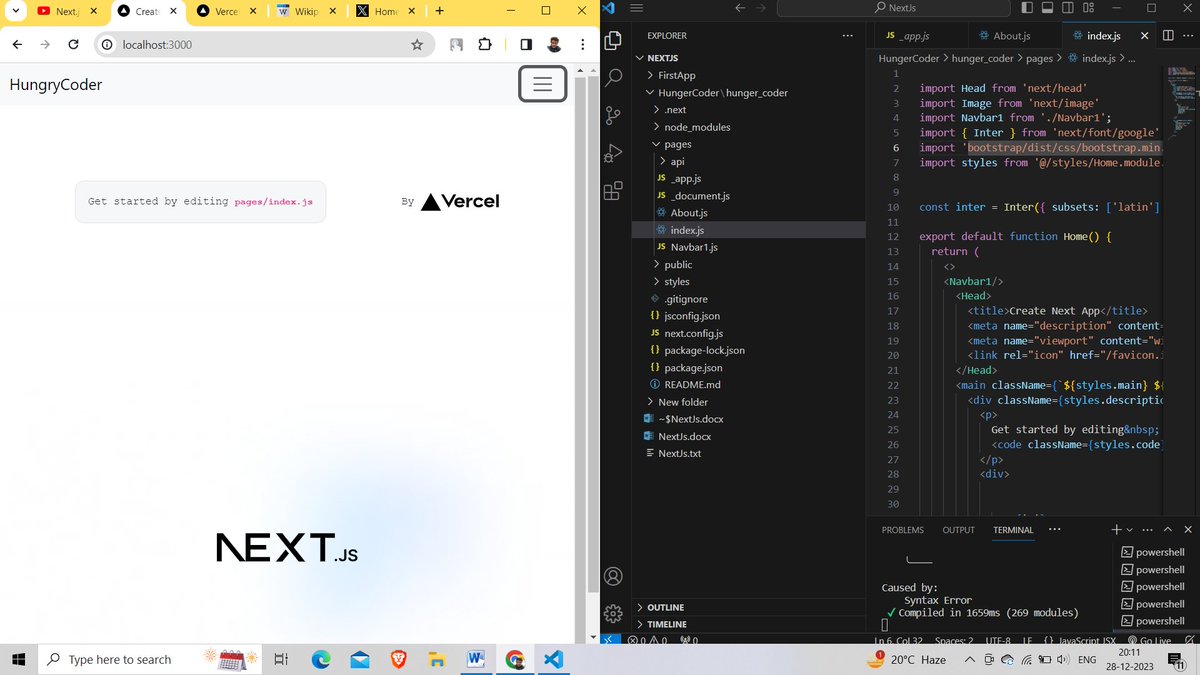Open the Manage gear in VS Code

tap(614, 613)
